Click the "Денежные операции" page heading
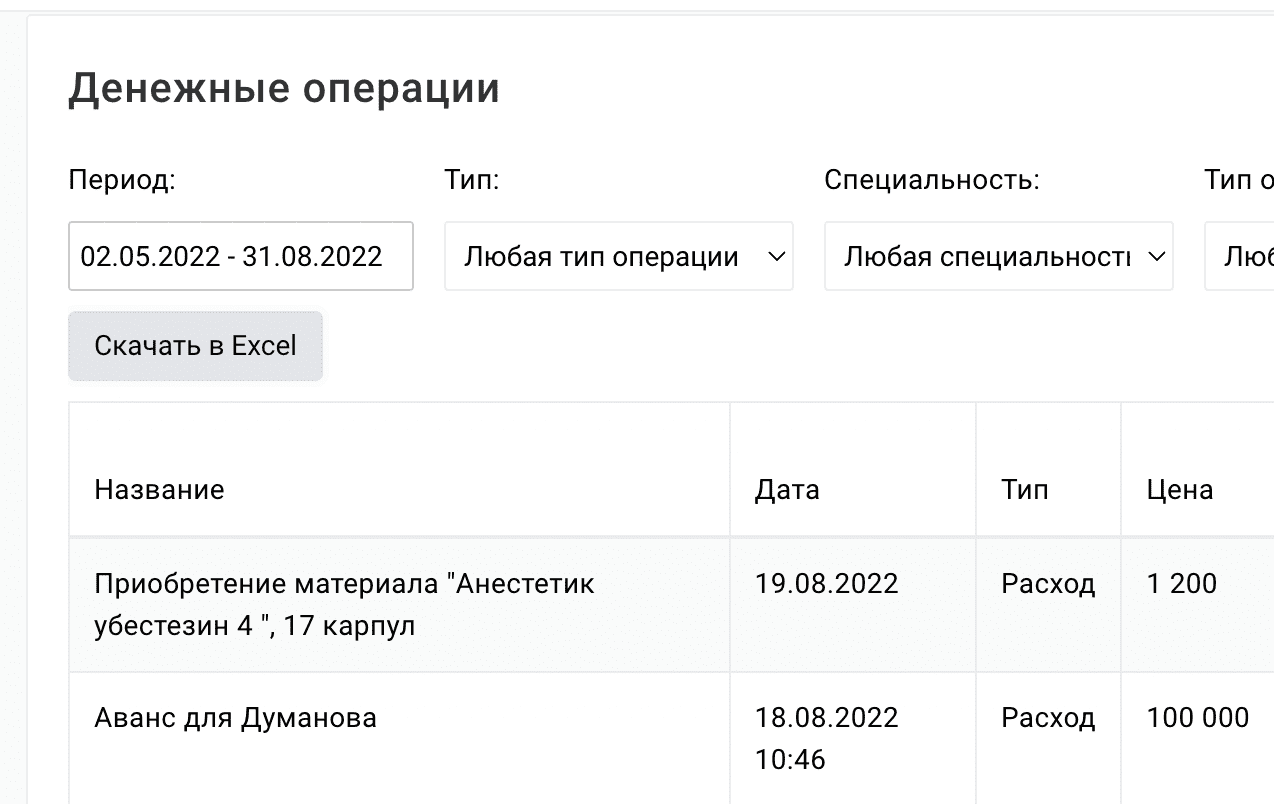 (284, 89)
